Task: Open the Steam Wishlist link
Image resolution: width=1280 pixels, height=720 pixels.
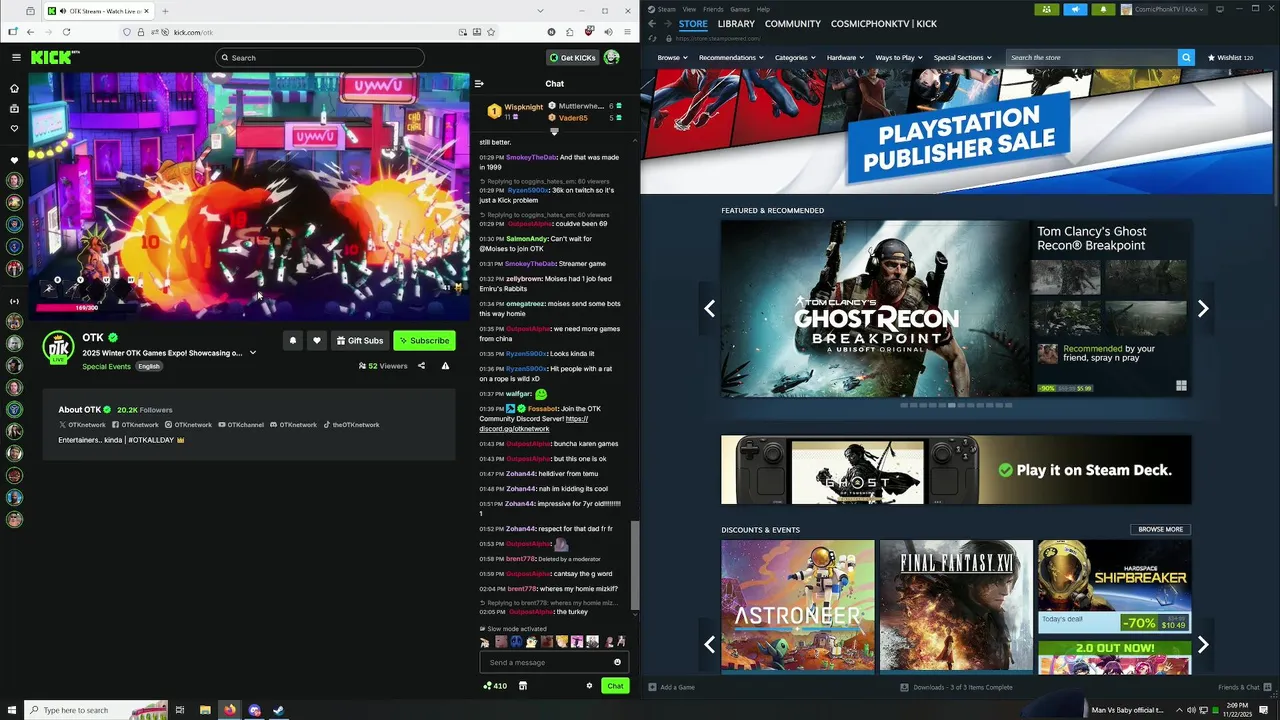Action: (1230, 57)
